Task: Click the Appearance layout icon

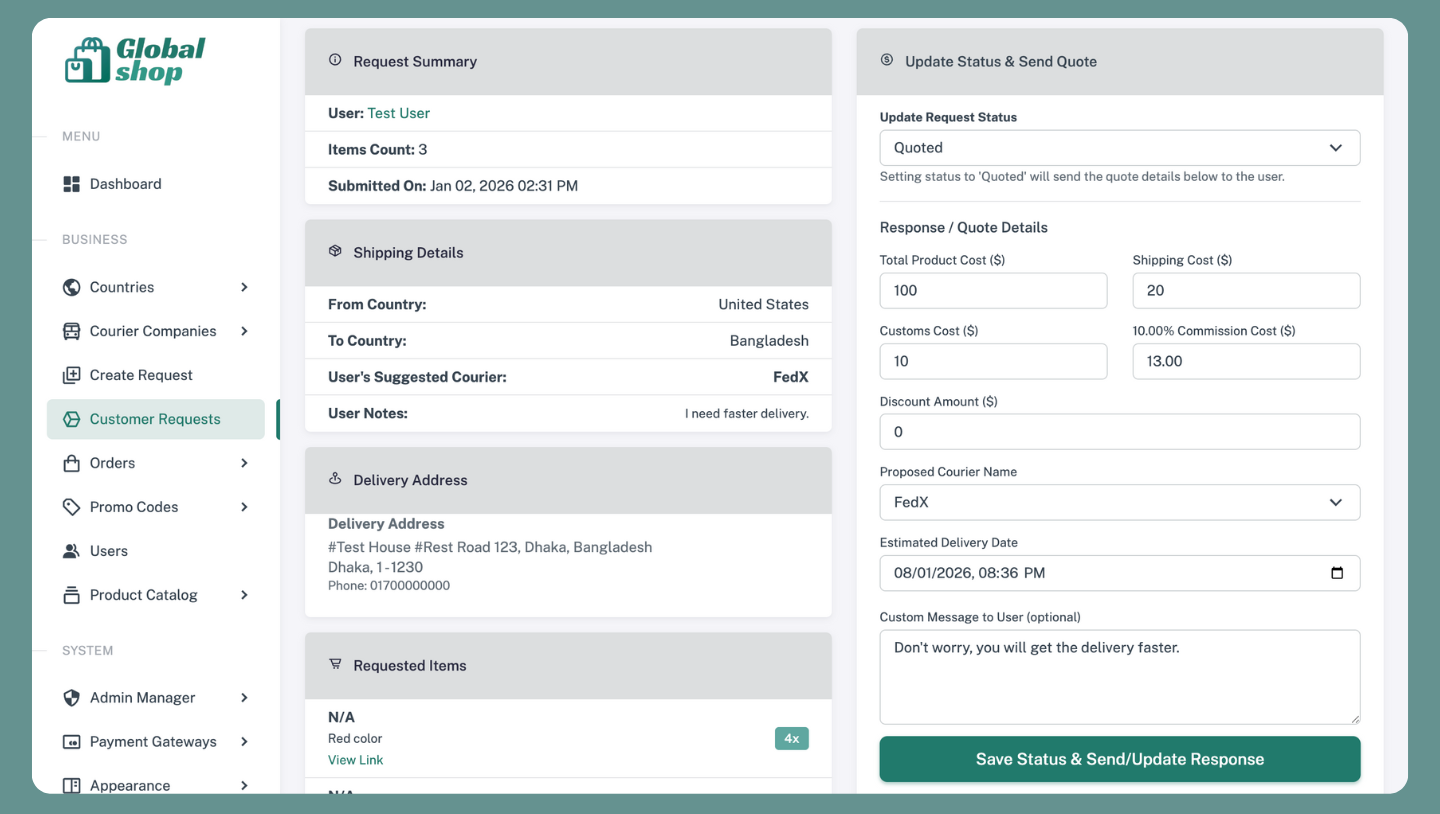Action: pyautogui.click(x=71, y=786)
